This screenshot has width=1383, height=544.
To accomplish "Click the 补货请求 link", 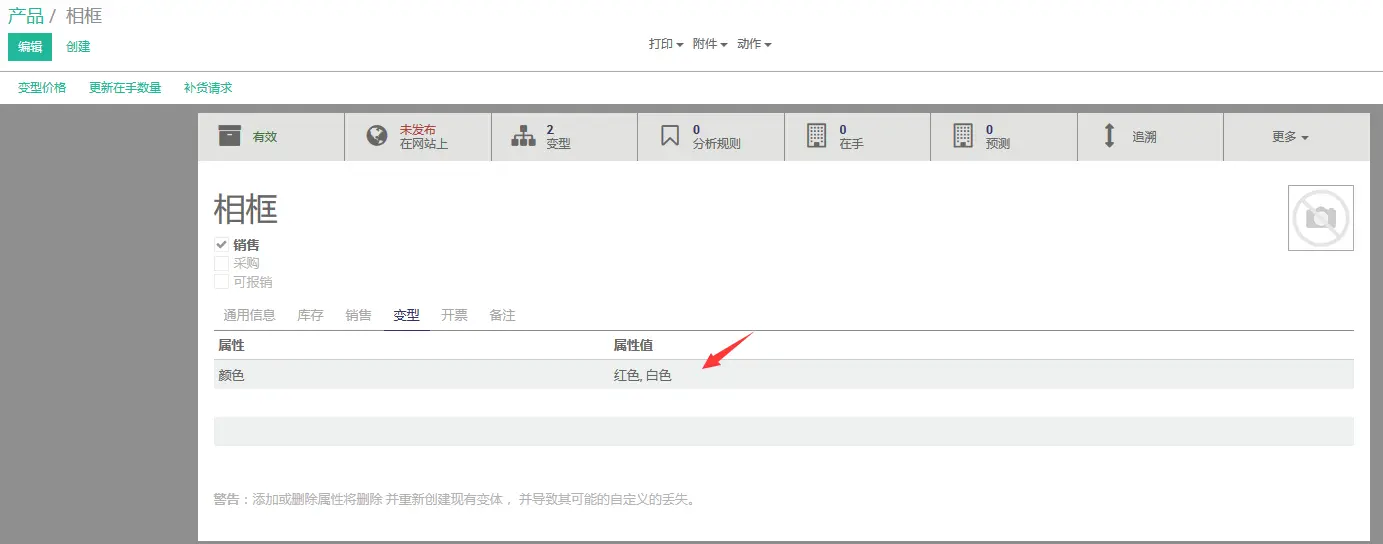I will click(208, 88).
